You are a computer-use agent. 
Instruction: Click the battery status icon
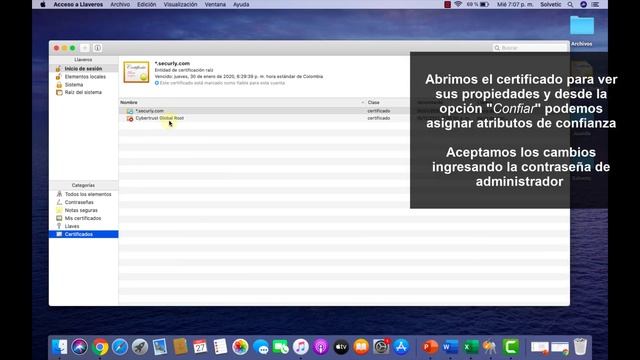pyautogui.click(x=484, y=4)
